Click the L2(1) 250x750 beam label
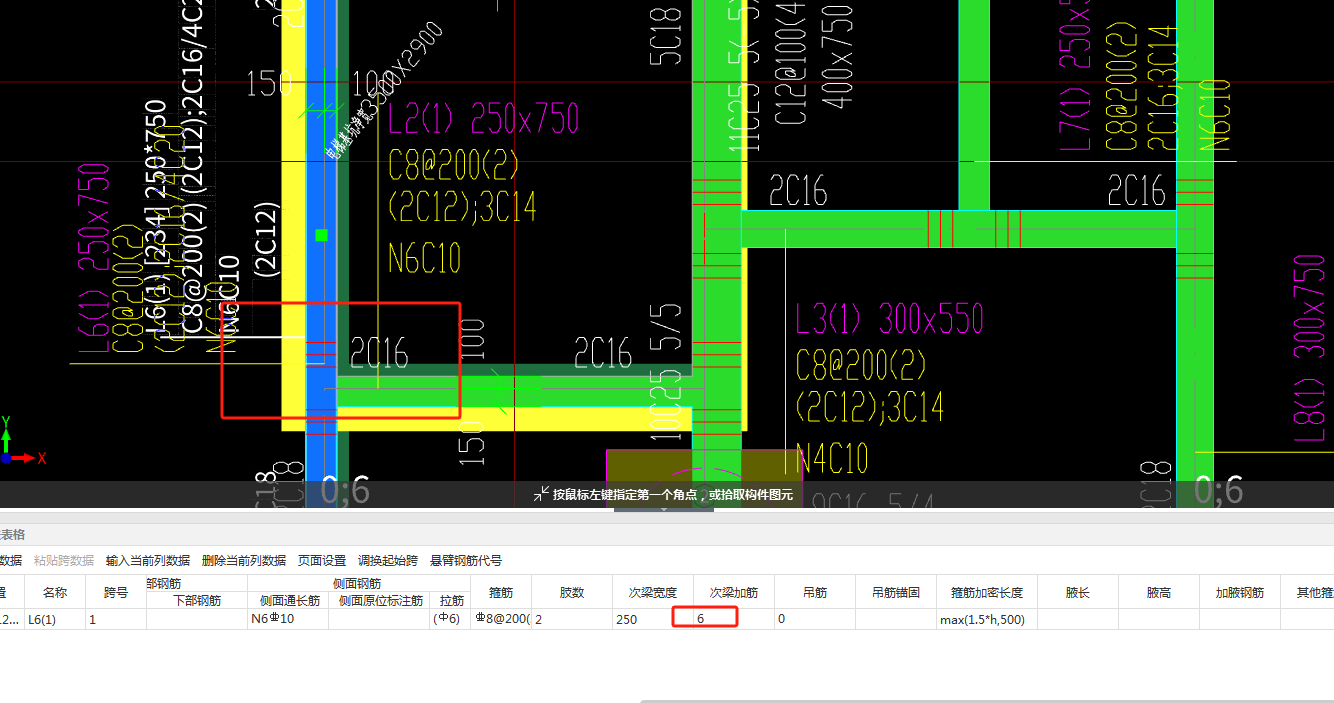The image size is (1334, 703). coord(484,120)
